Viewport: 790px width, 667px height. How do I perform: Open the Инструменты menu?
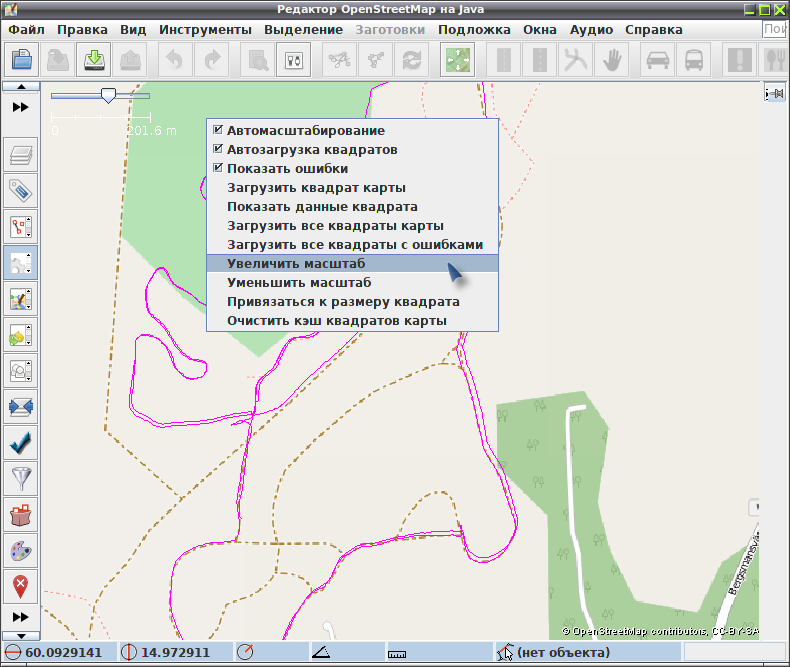pyautogui.click(x=205, y=30)
